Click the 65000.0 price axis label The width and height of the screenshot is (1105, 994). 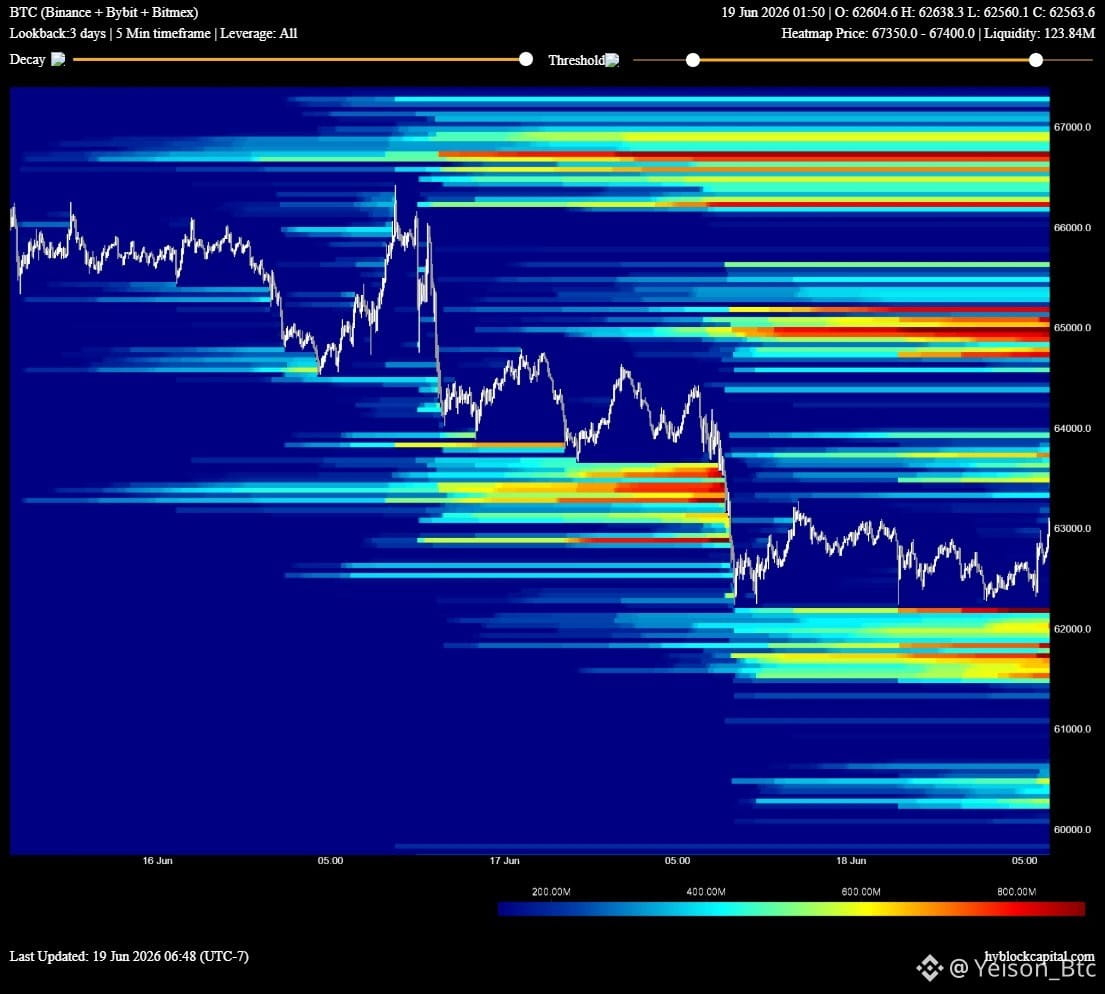(x=1073, y=328)
